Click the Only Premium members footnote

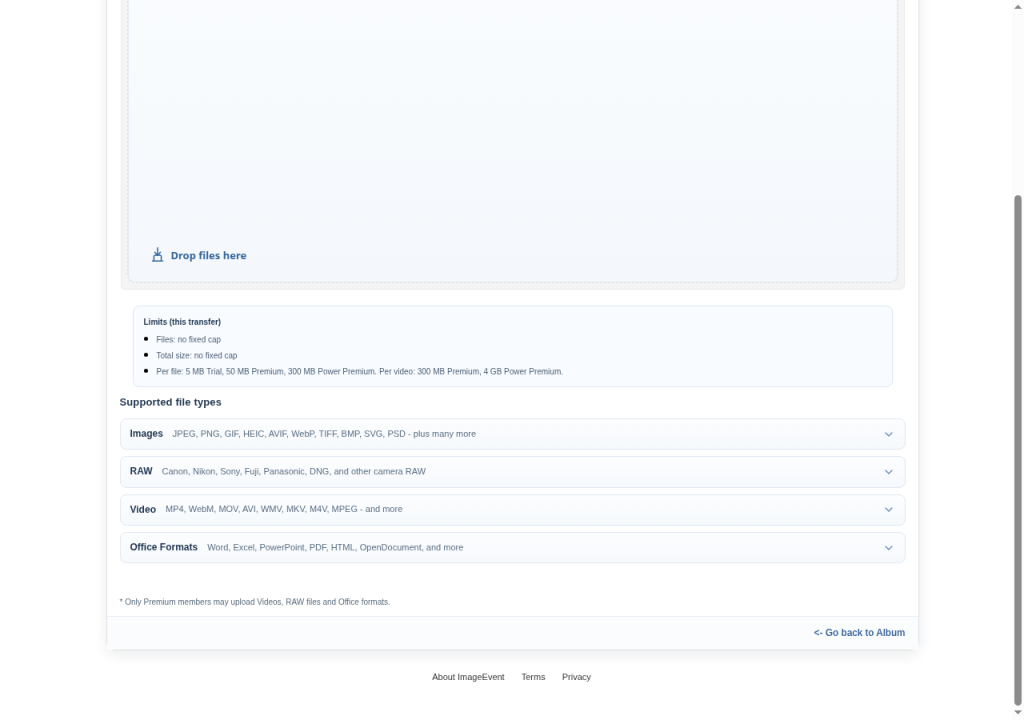point(255,602)
